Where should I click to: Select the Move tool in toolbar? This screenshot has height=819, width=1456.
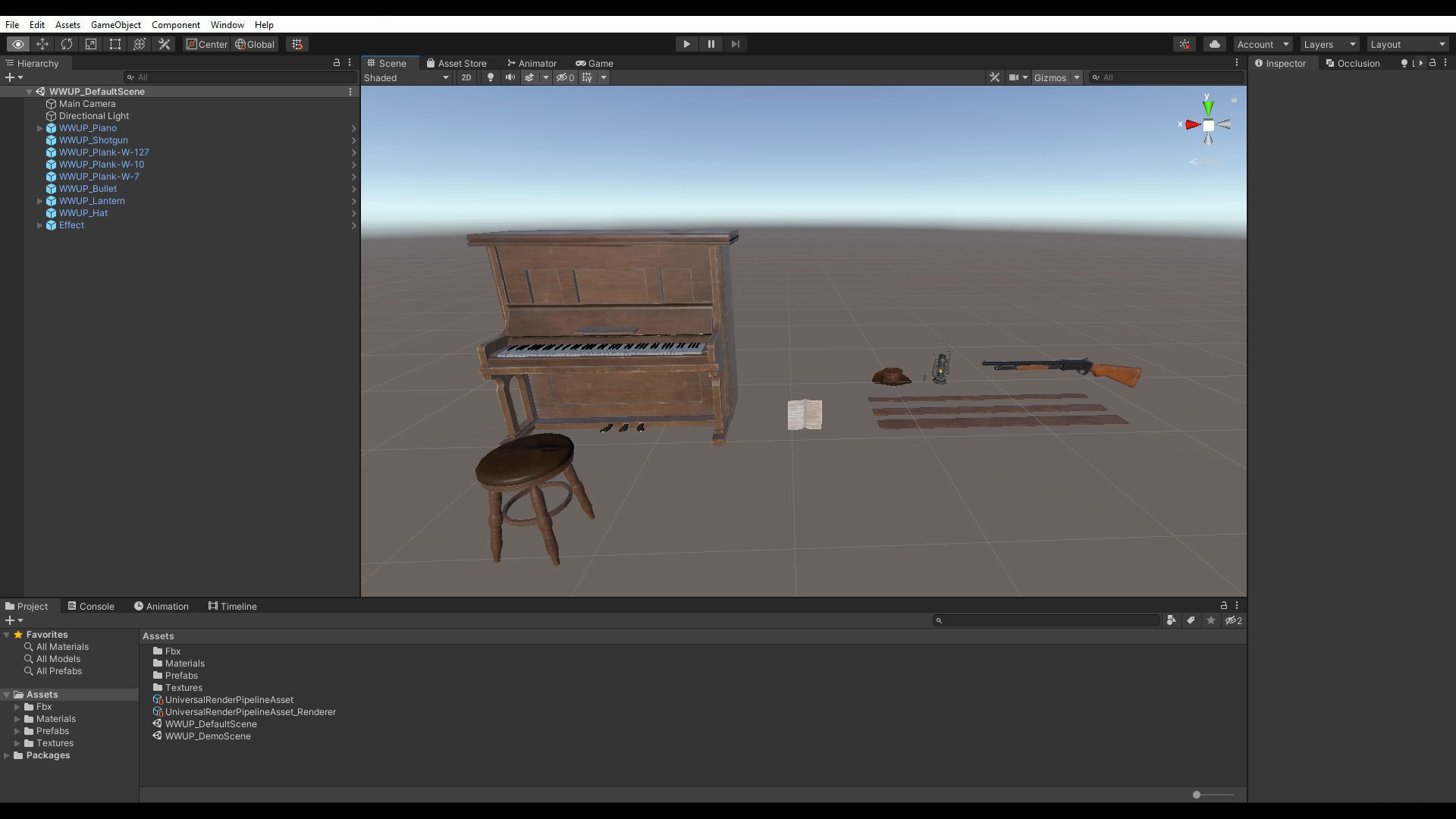coord(42,44)
